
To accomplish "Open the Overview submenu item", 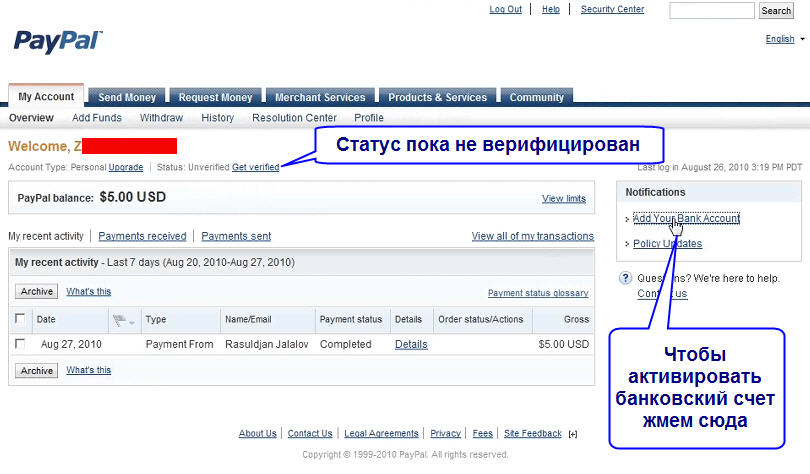I will point(31,118).
